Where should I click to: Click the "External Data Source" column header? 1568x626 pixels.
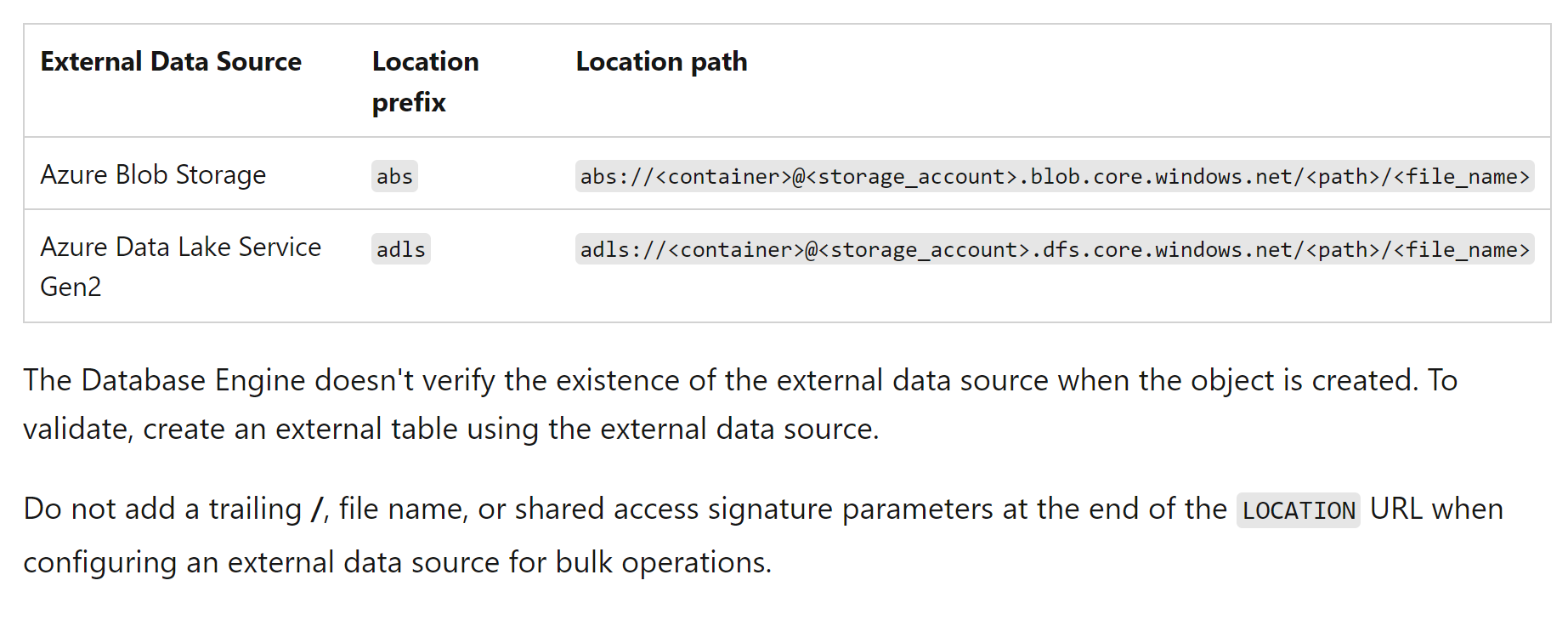171,62
